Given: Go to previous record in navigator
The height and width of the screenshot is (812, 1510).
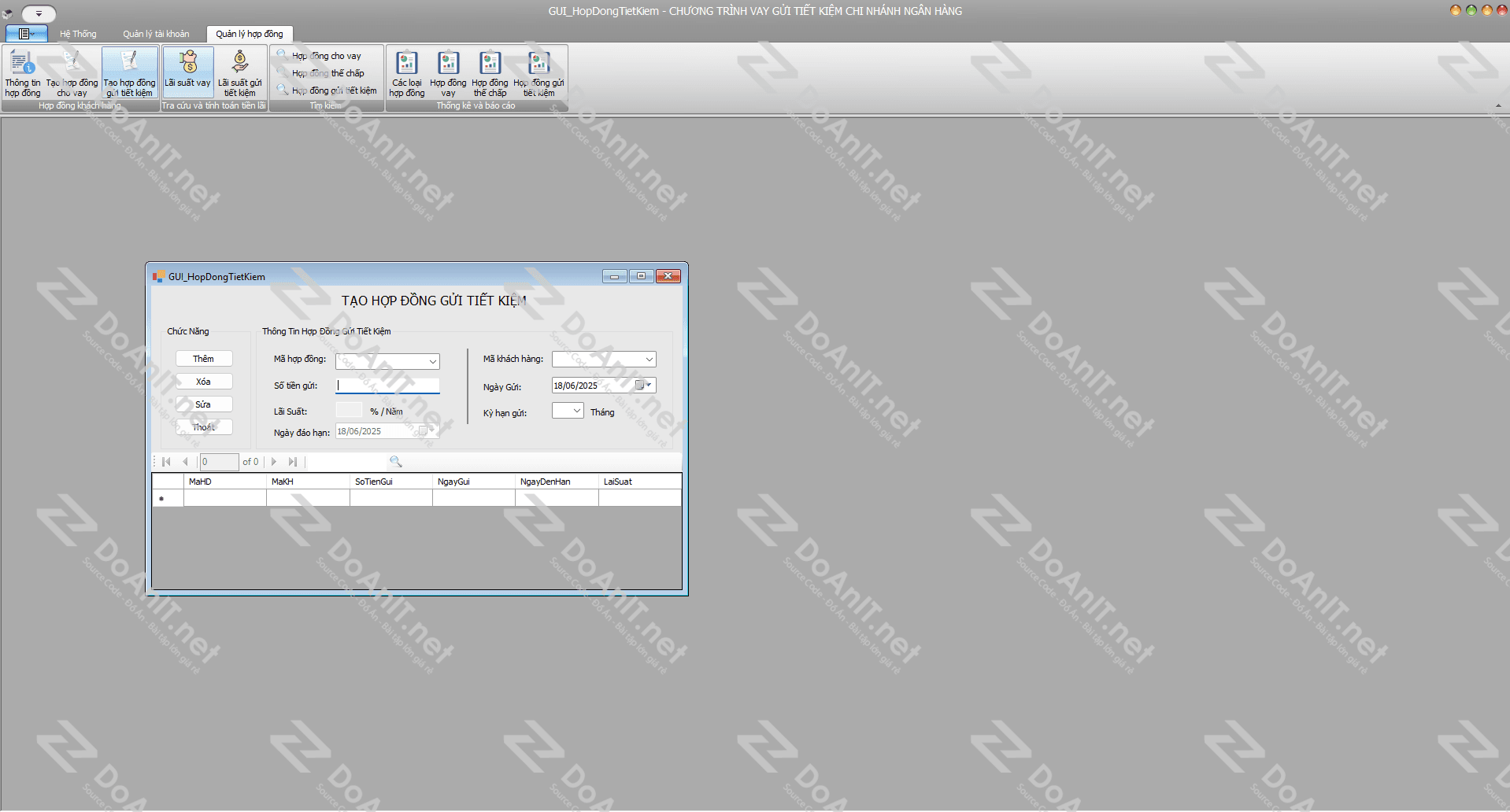Looking at the screenshot, I should tap(185, 462).
